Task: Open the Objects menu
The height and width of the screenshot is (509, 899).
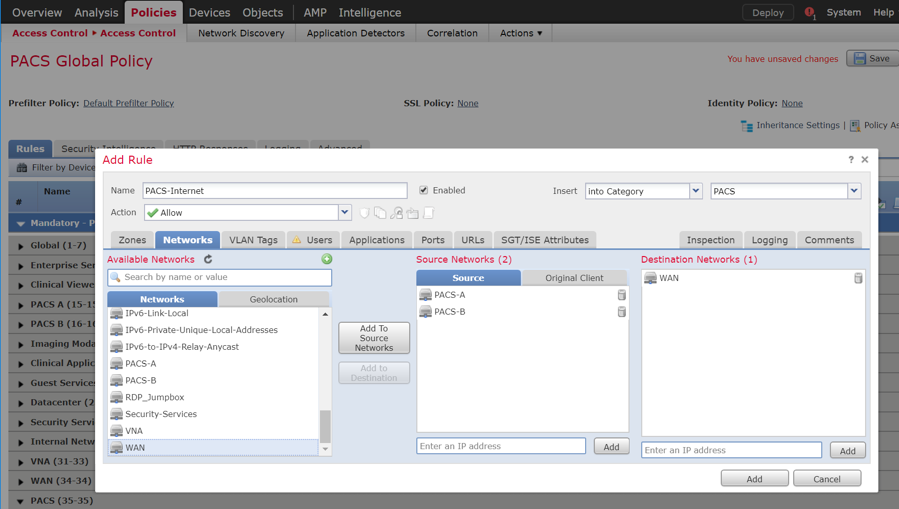Action: coord(263,12)
